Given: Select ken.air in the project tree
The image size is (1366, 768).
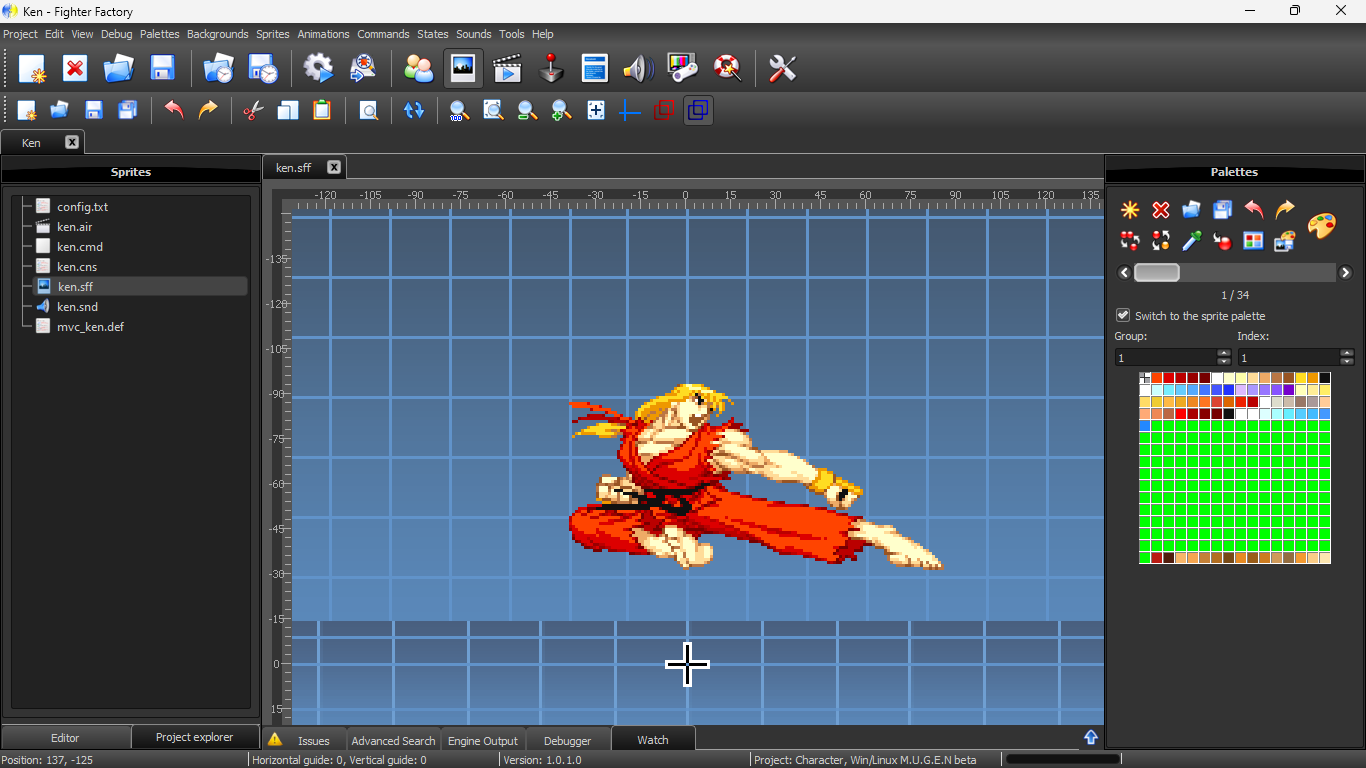Looking at the screenshot, I should coord(74,227).
